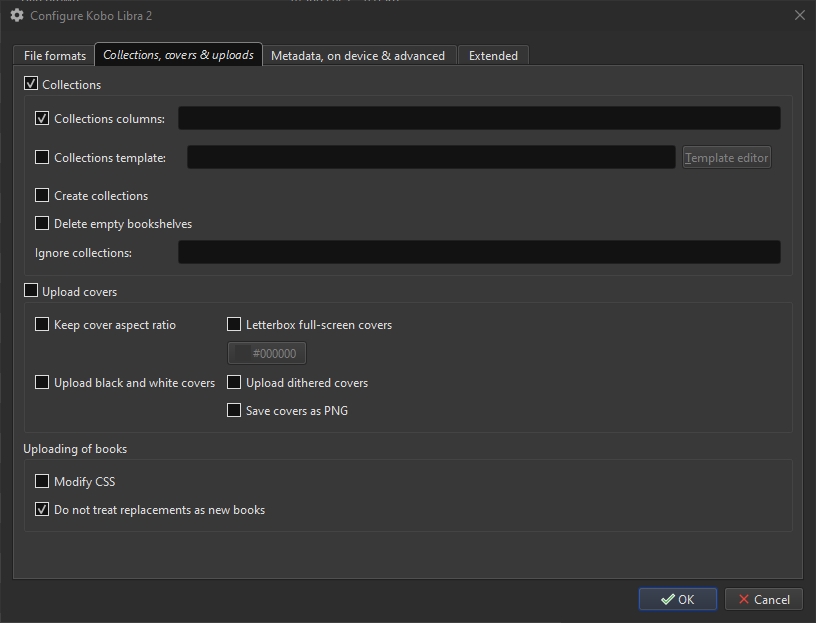This screenshot has height=623, width=816.
Task: Open the Template editor
Action: (727, 158)
